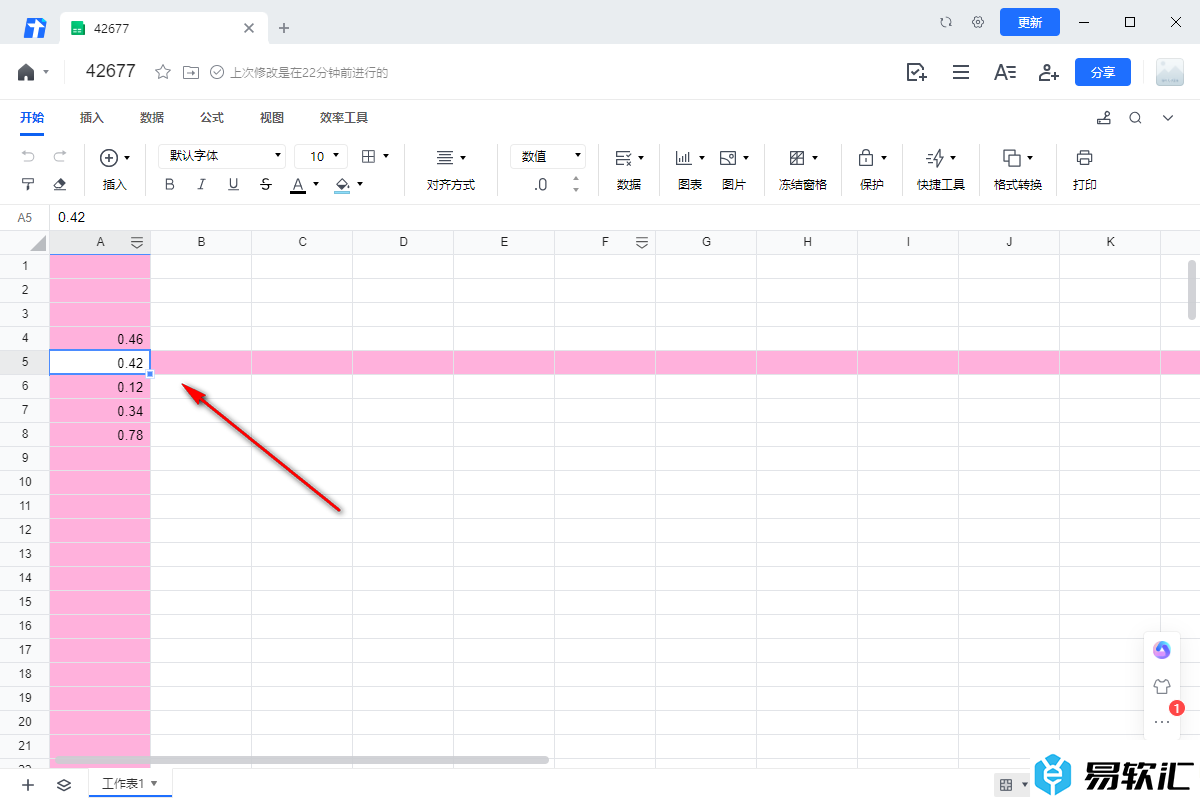Open the Insert (插入) plus icon
The image size is (1200, 800).
click(x=109, y=157)
